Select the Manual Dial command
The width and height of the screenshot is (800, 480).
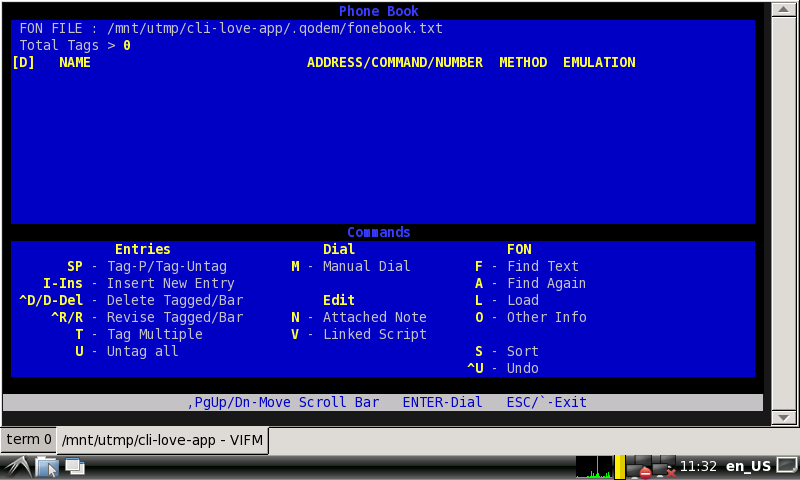point(351,266)
